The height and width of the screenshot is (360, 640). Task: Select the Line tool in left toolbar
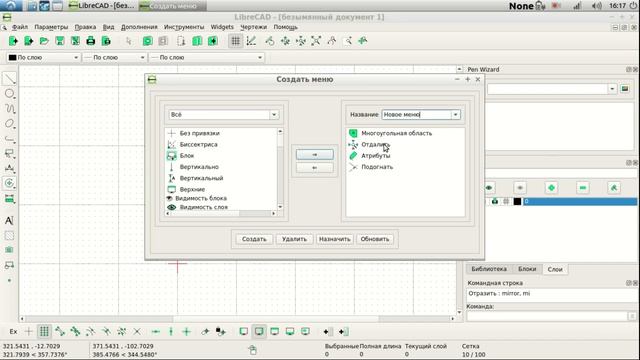[9, 78]
